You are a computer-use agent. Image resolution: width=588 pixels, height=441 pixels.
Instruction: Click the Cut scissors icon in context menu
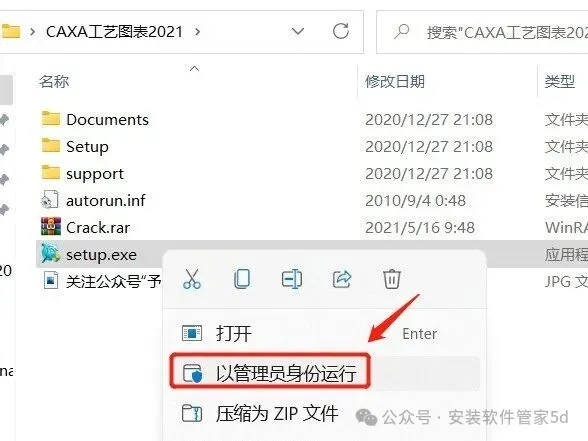tap(192, 279)
